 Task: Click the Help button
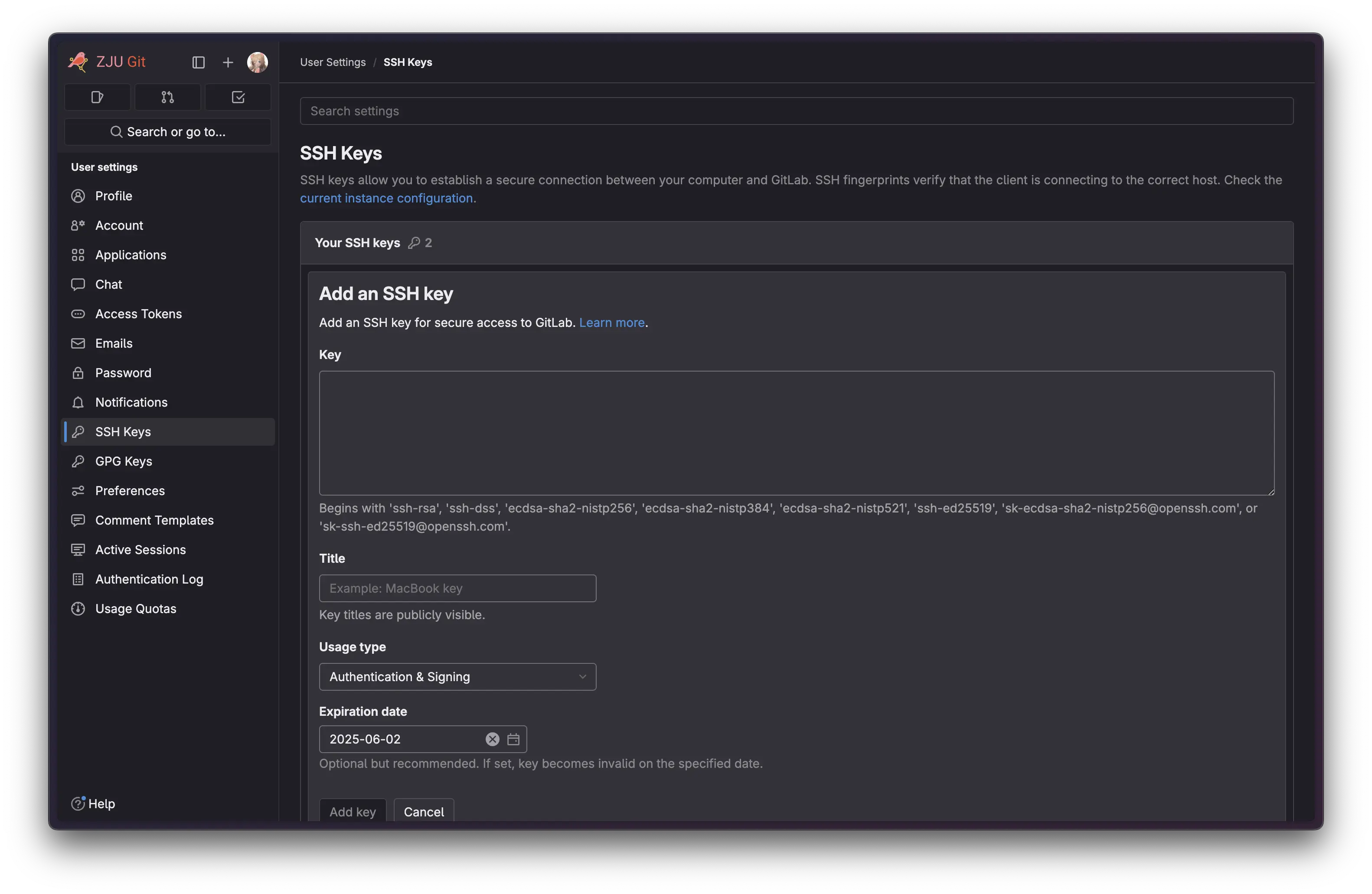(x=93, y=803)
